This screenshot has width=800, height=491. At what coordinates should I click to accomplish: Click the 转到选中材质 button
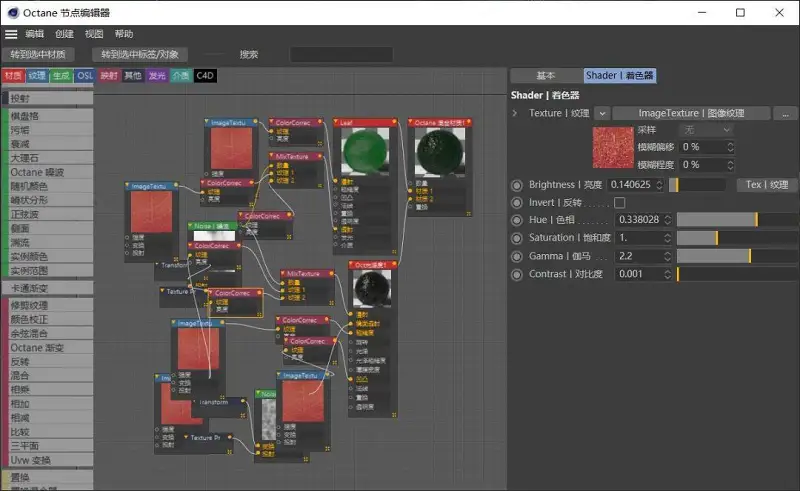(x=38, y=54)
